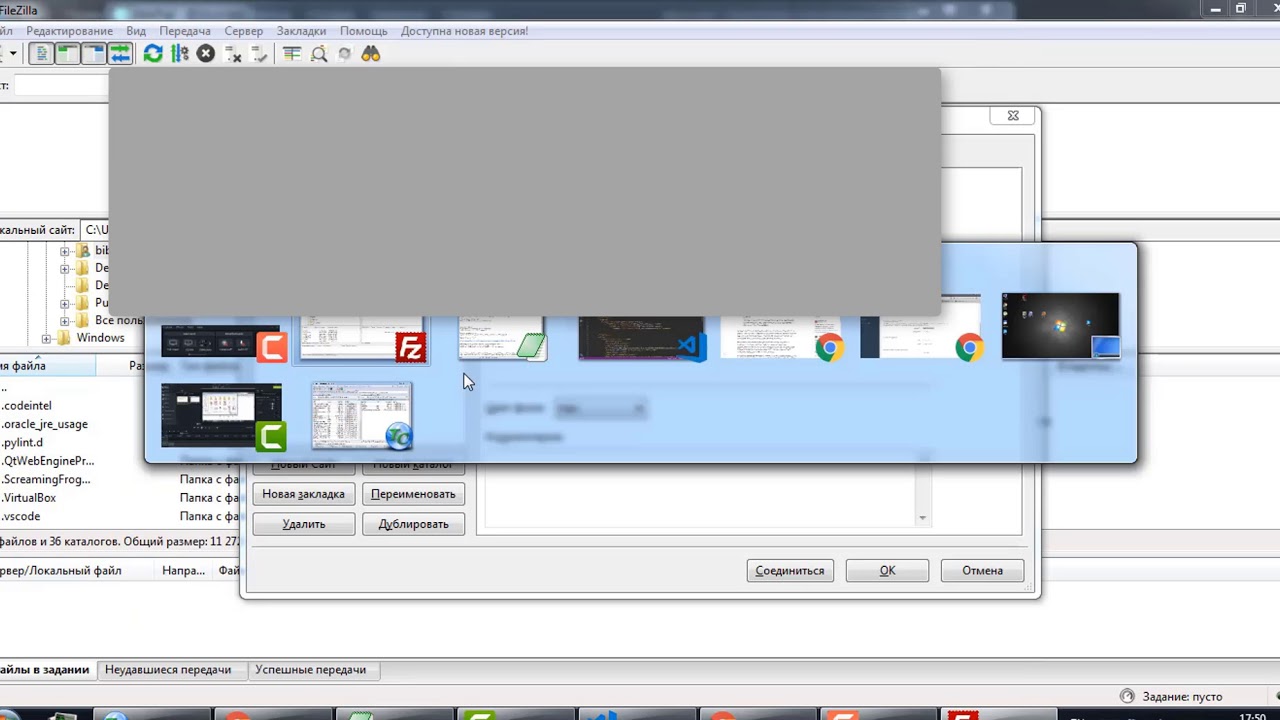The height and width of the screenshot is (720, 1280).
Task: Select the Desktop thumbnail in task switcher
Action: pyautogui.click(x=1061, y=326)
